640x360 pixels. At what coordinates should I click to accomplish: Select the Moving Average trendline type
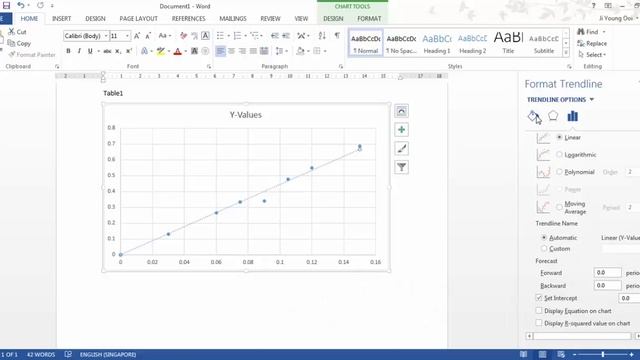point(559,207)
